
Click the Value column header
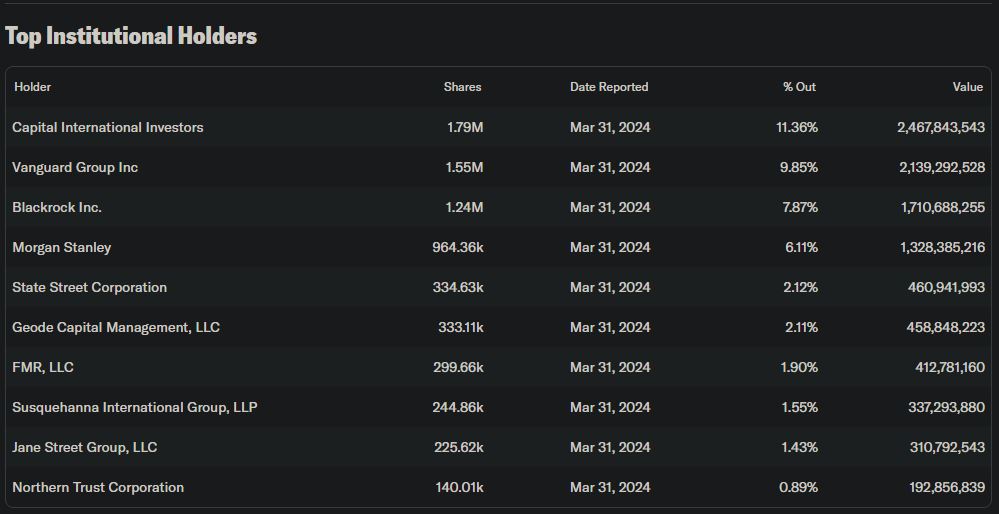pyautogui.click(x=967, y=87)
